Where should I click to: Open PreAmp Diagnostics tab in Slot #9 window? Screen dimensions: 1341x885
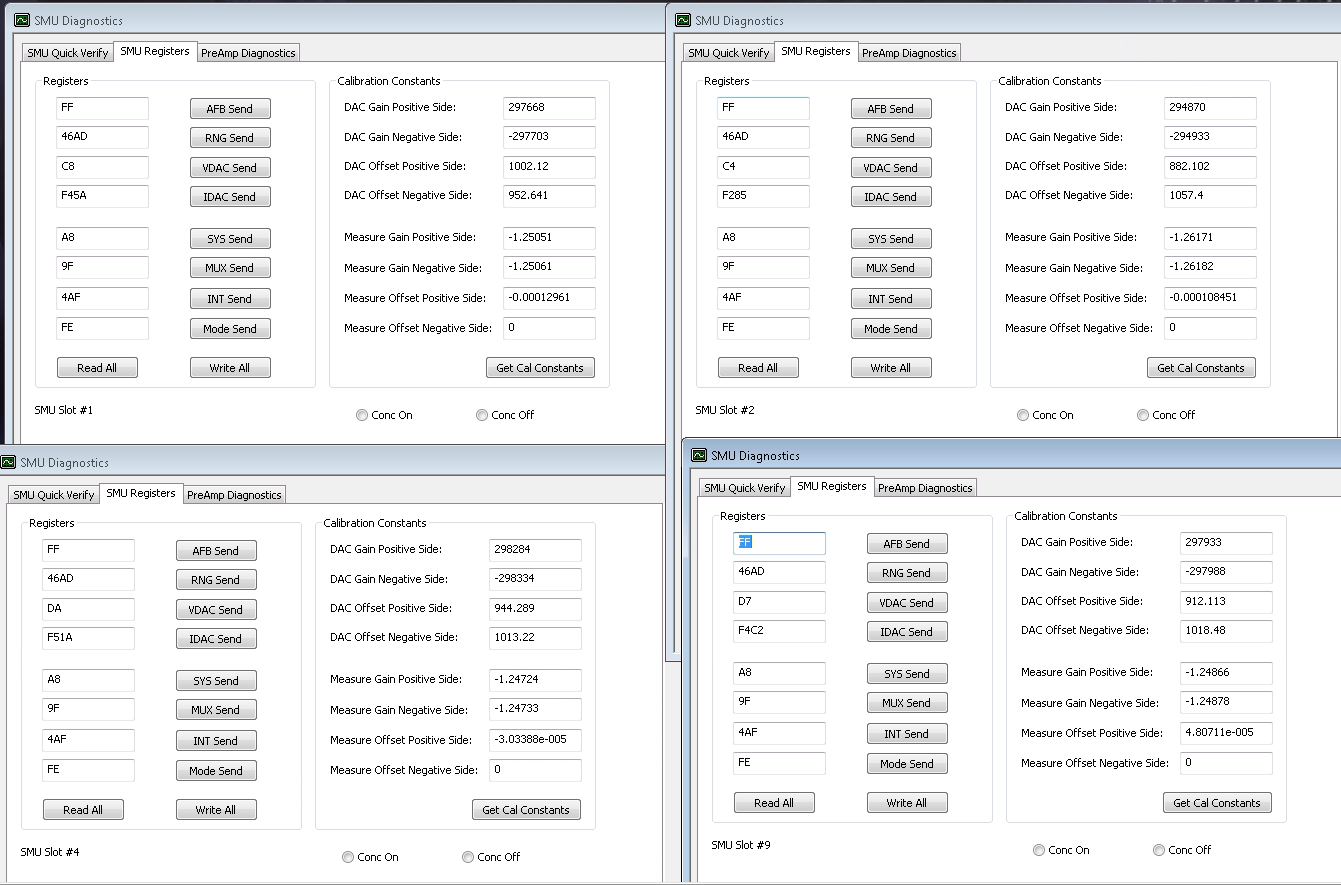925,488
